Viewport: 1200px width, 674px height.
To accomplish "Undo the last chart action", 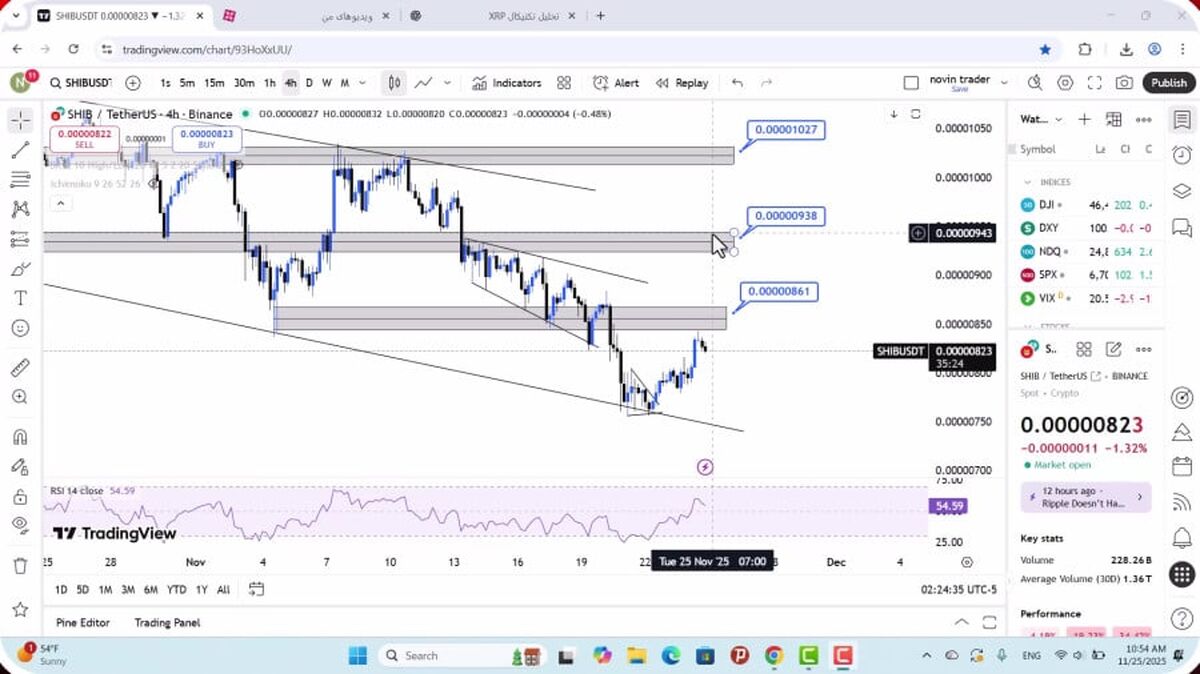I will pos(738,83).
